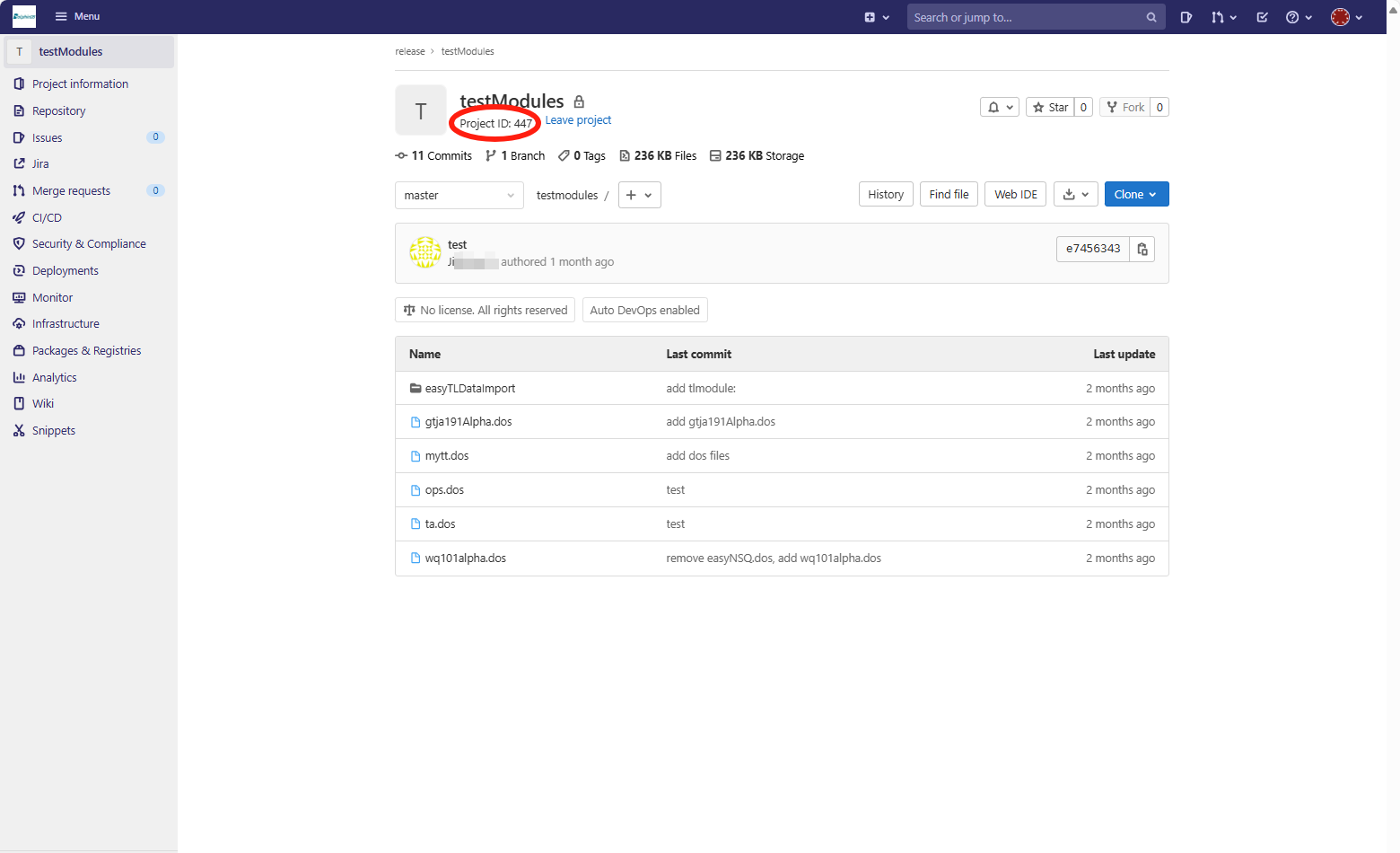
Task: Open Snippets in the sidebar
Action: (x=54, y=431)
